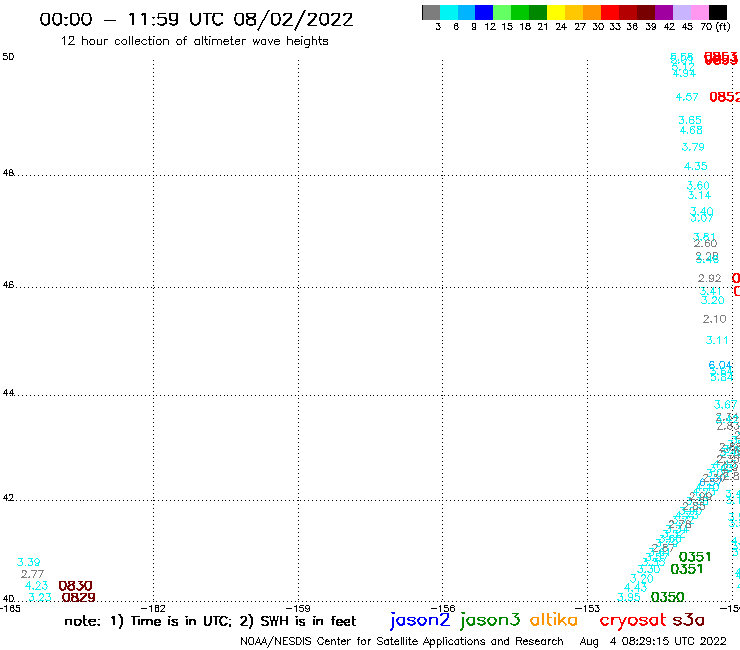Click the wave height value '4.68'

coord(691,130)
